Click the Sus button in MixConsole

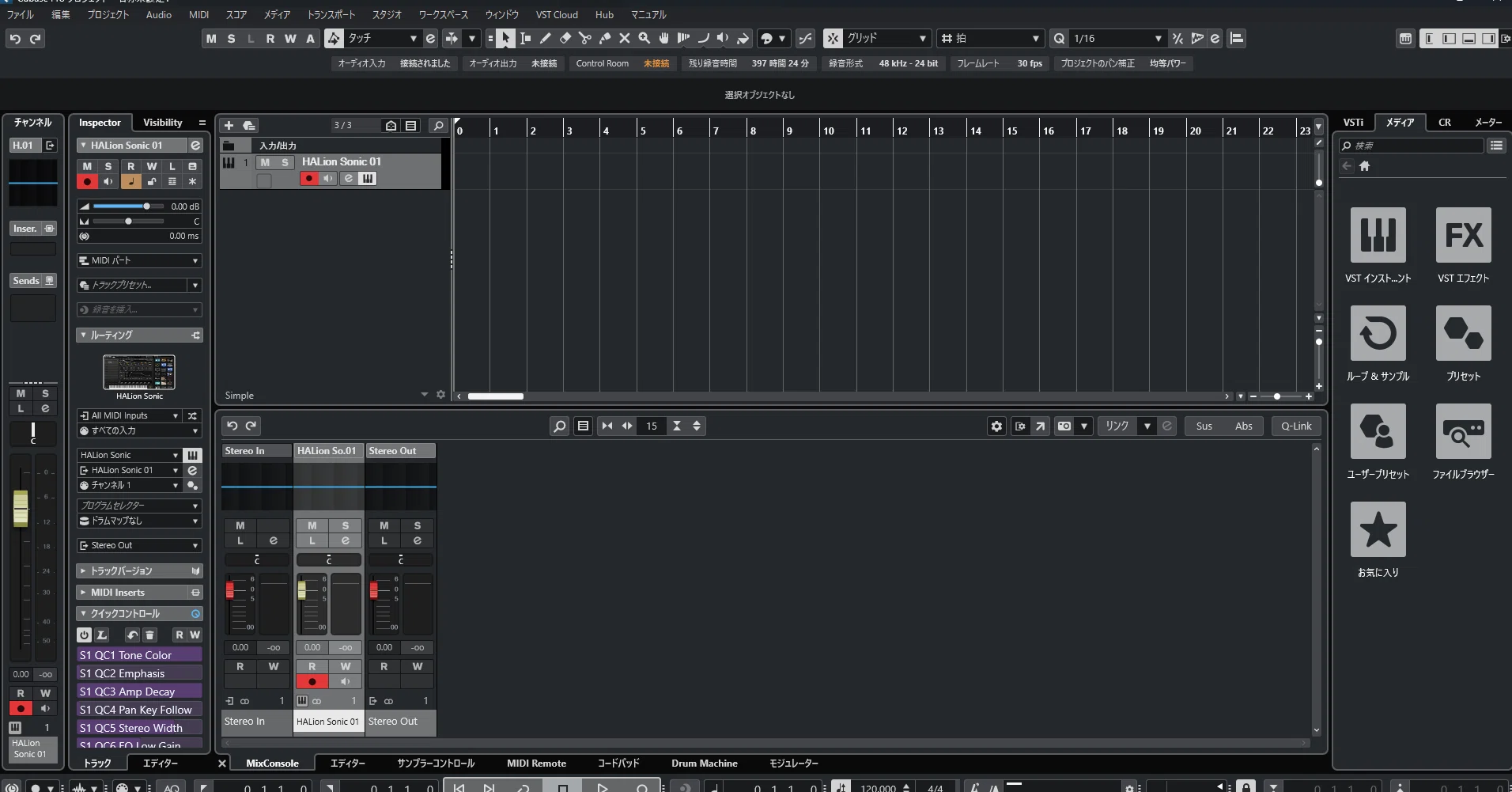point(1204,426)
